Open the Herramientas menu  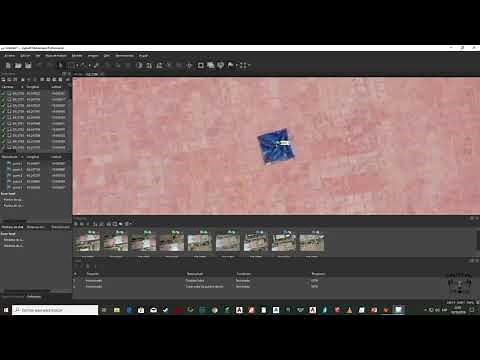(x=124, y=56)
